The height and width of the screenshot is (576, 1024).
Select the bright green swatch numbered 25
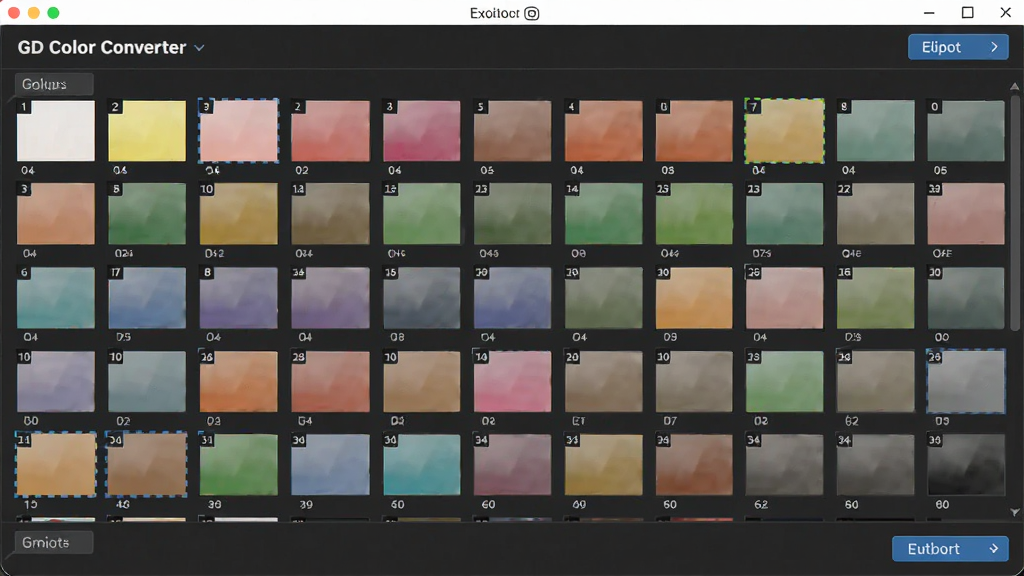[x=694, y=214]
